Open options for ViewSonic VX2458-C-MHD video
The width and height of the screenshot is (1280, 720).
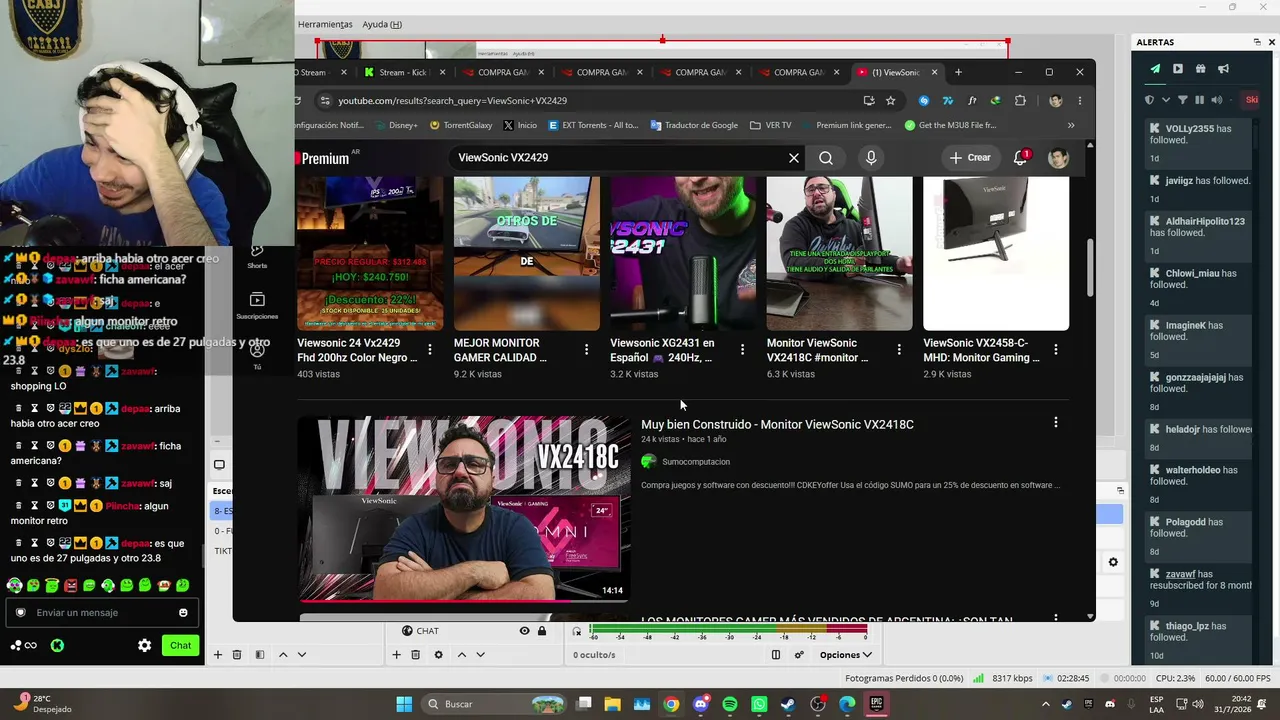[1056, 349]
